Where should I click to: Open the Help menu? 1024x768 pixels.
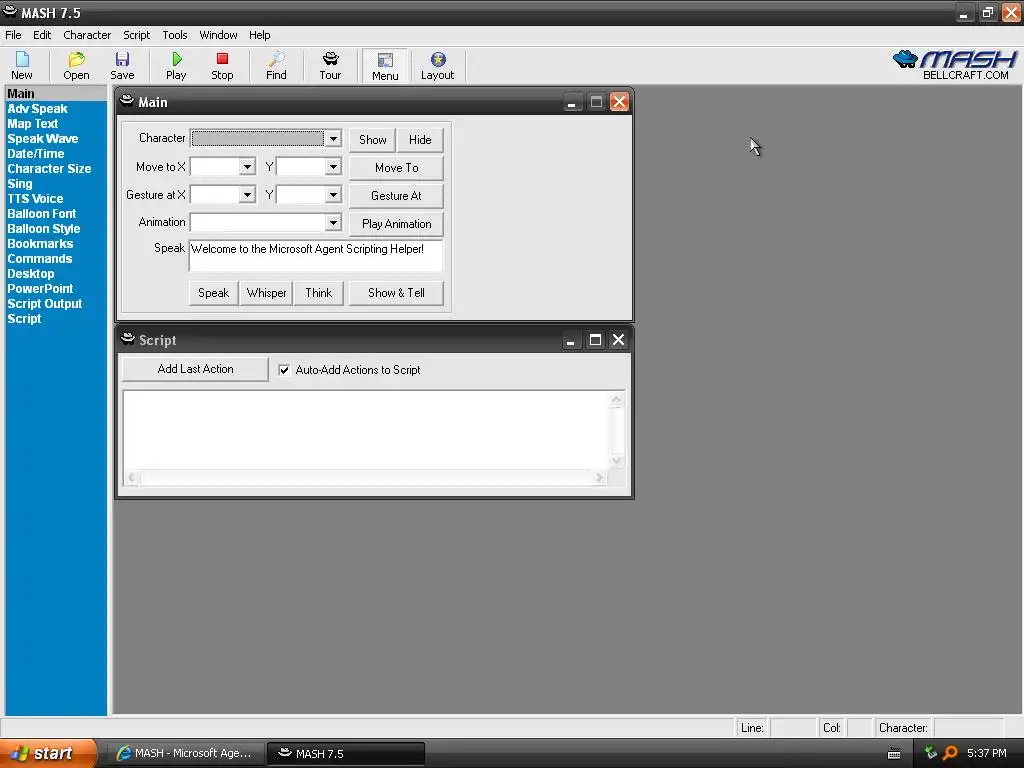[x=259, y=35]
